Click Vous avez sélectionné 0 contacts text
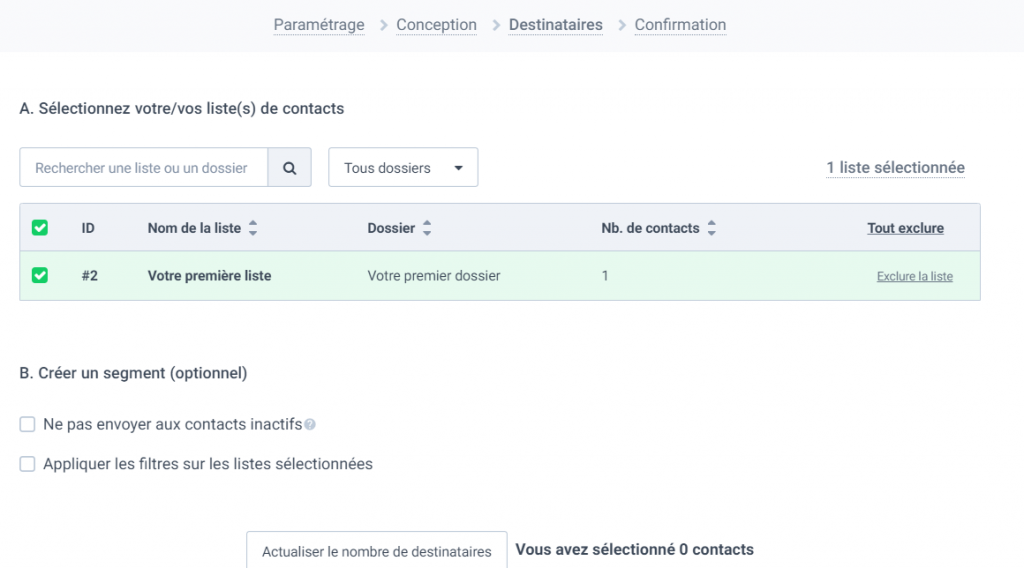This screenshot has height=568, width=1024. [x=634, y=550]
